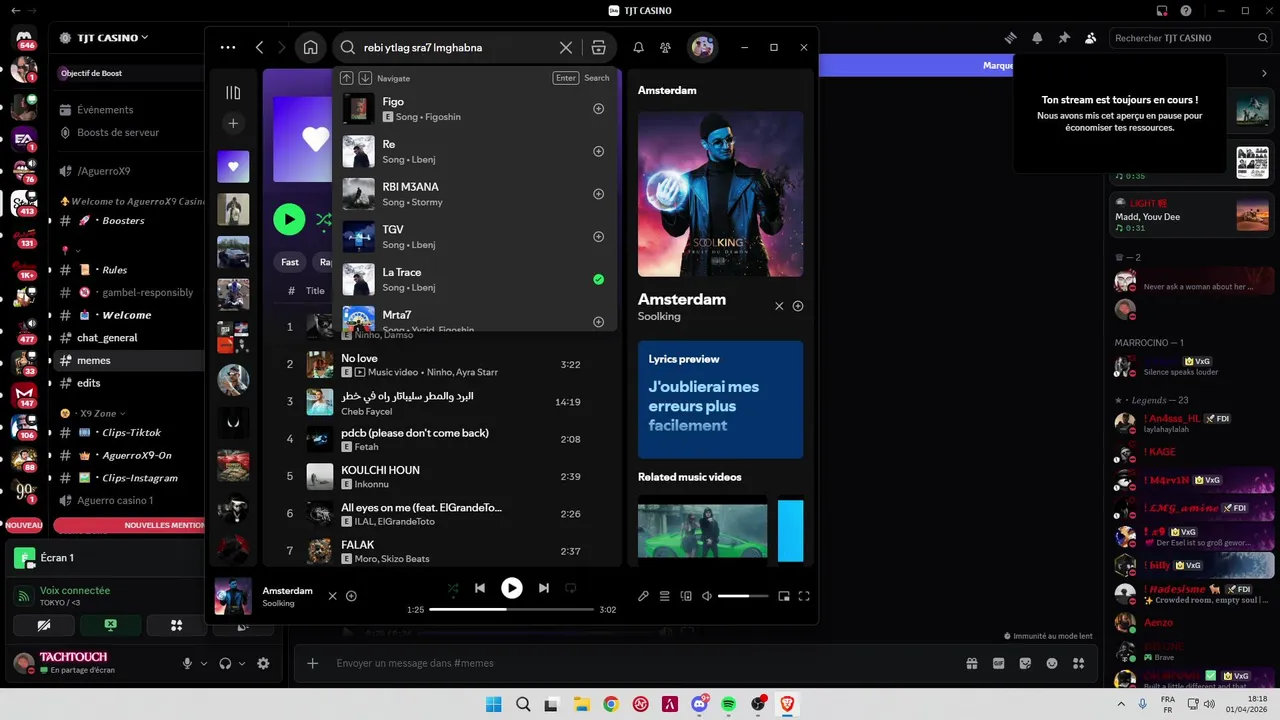Close the Now Playing view
The height and width of the screenshot is (720, 1280).
click(779, 306)
